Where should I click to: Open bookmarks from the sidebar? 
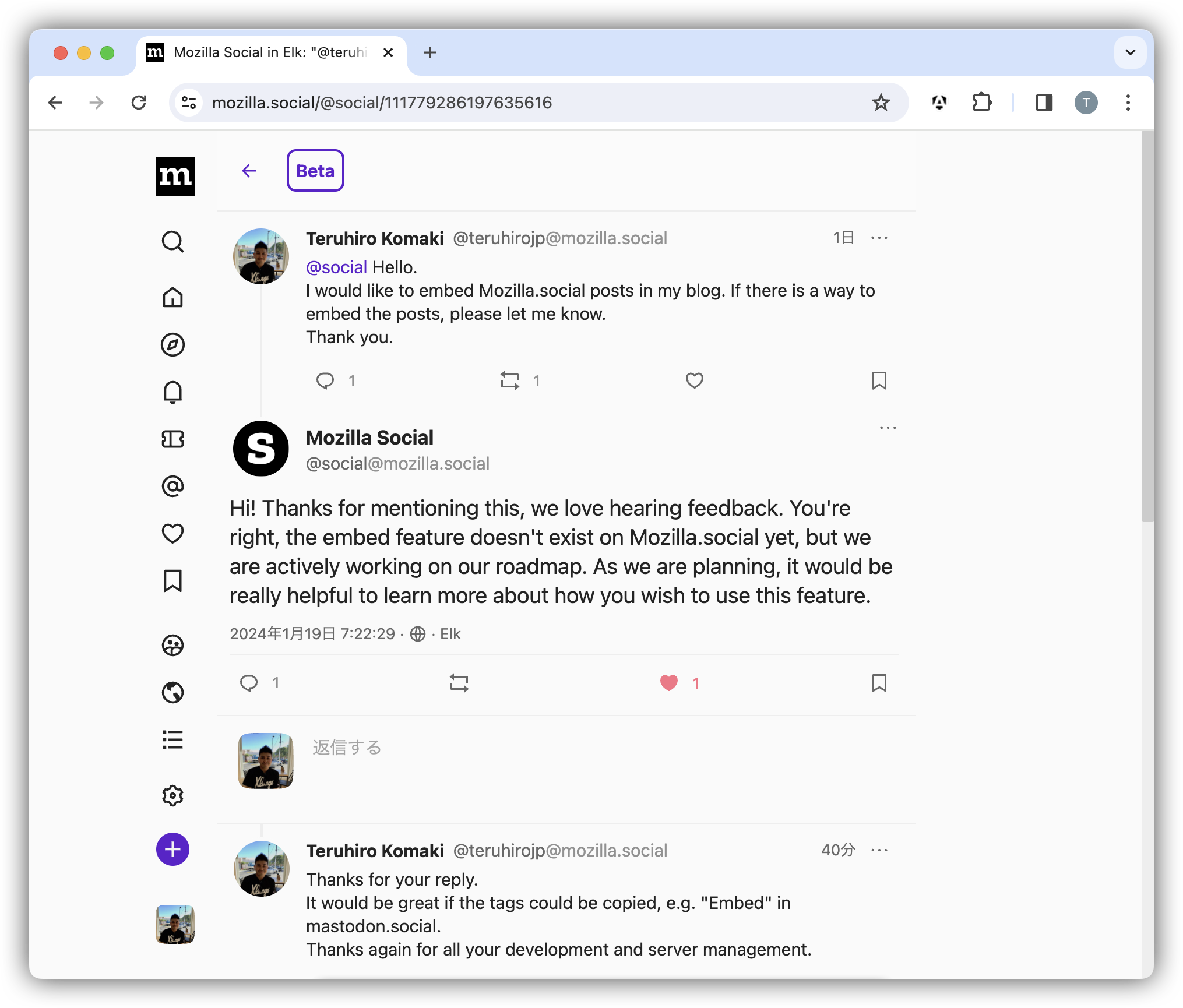(x=172, y=581)
